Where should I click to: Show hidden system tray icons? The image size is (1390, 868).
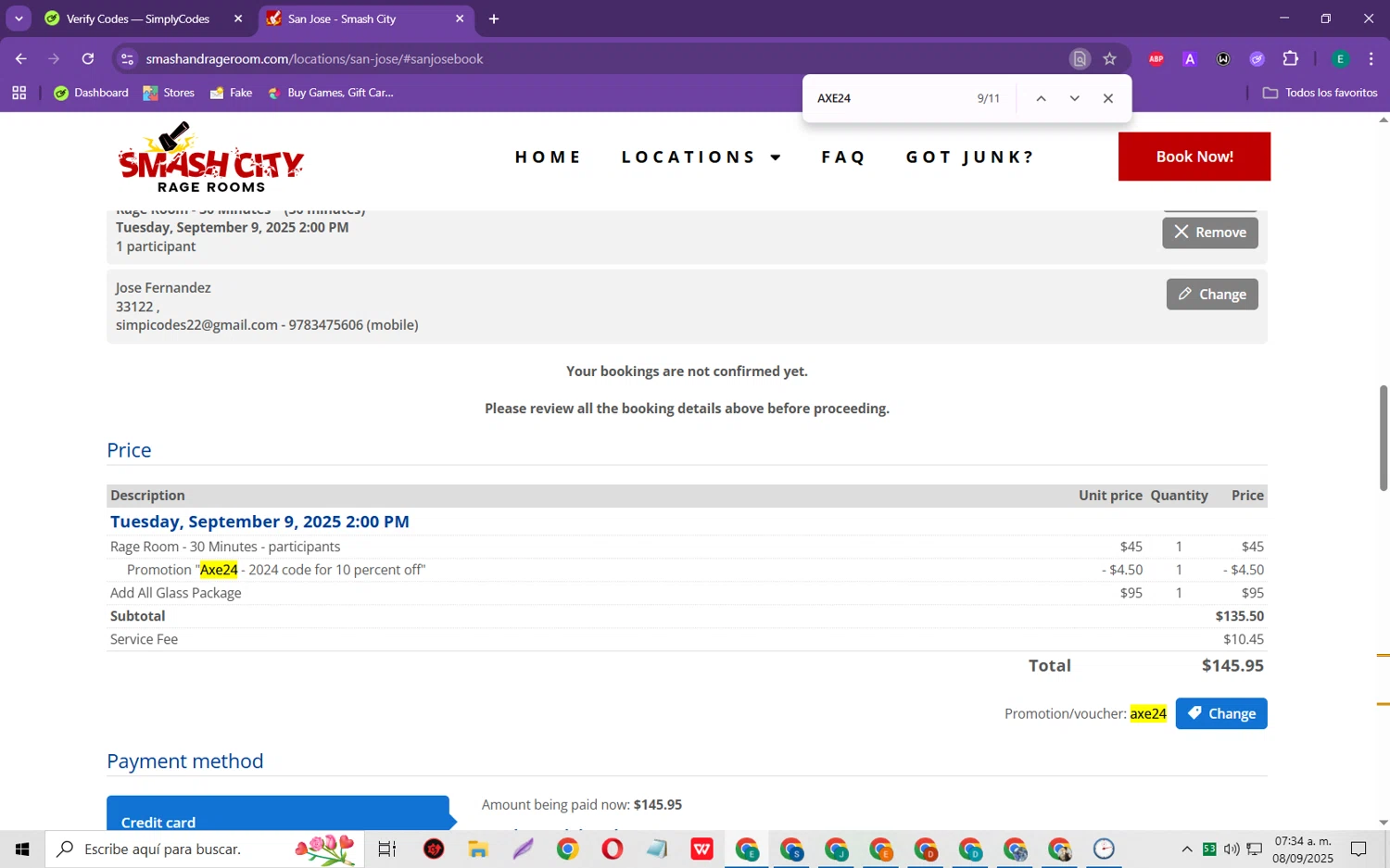(1186, 849)
